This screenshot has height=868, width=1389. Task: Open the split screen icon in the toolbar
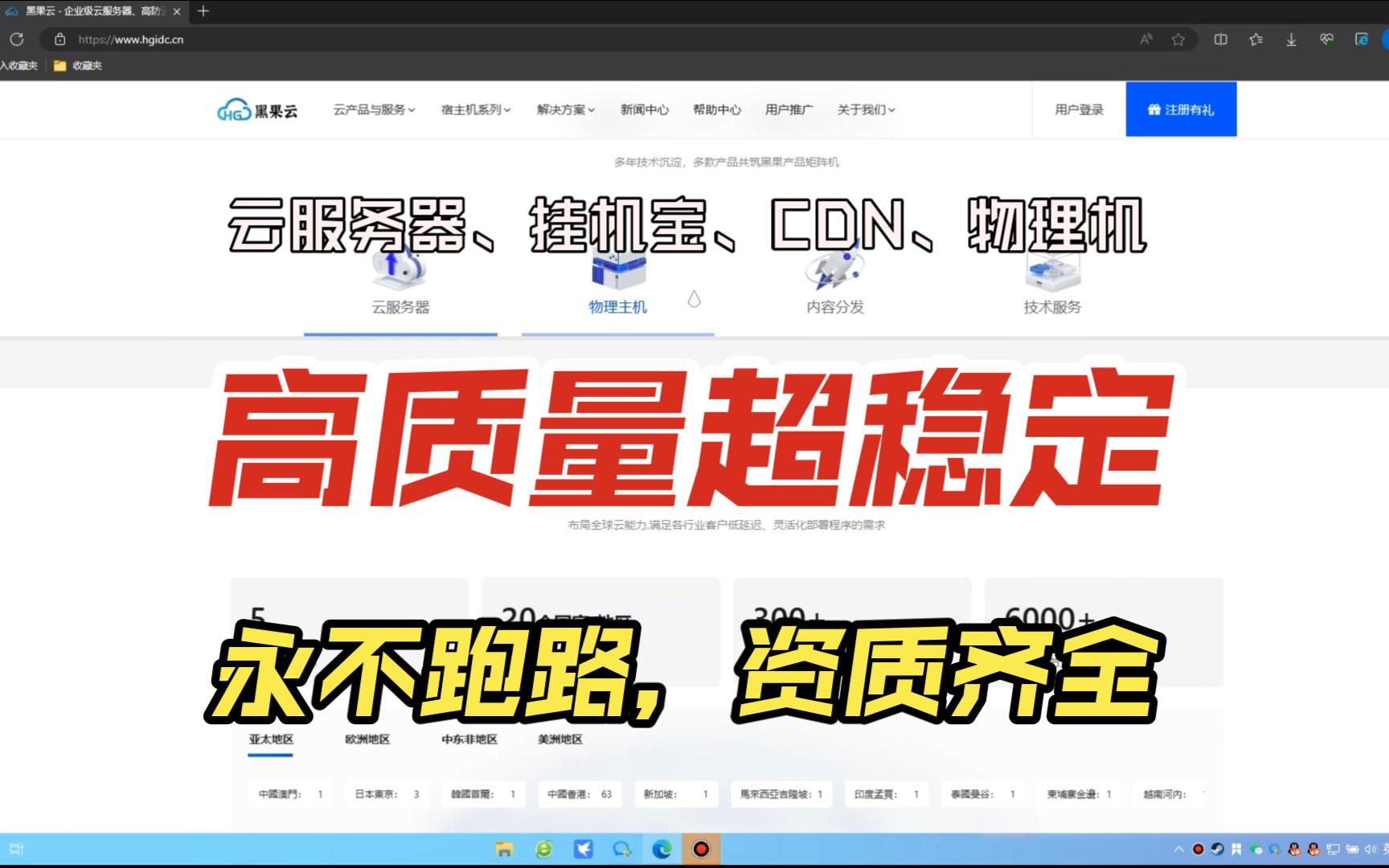[1221, 39]
